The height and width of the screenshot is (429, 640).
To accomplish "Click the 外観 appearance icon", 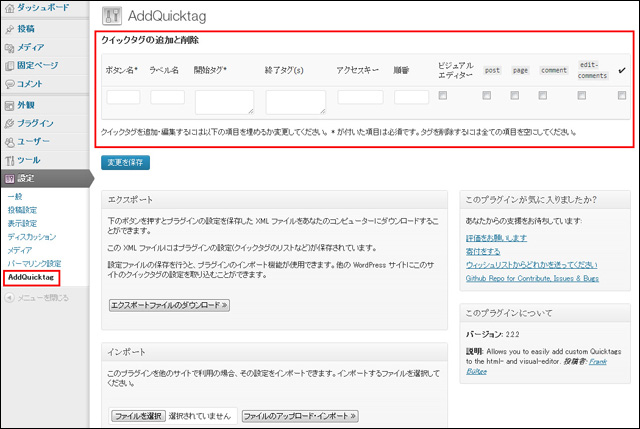I will [10, 105].
